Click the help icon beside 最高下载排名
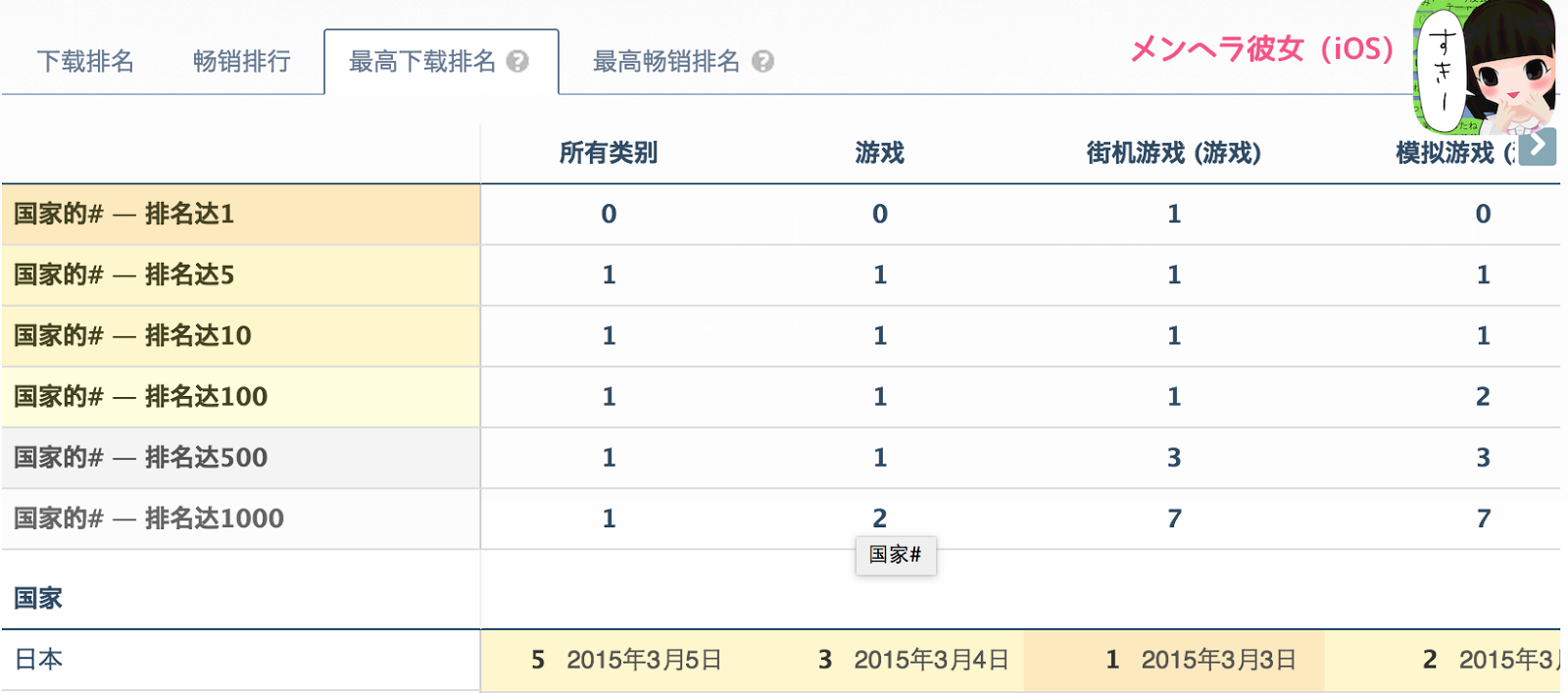Image resolution: width=1568 pixels, height=693 pixels. 517,62
